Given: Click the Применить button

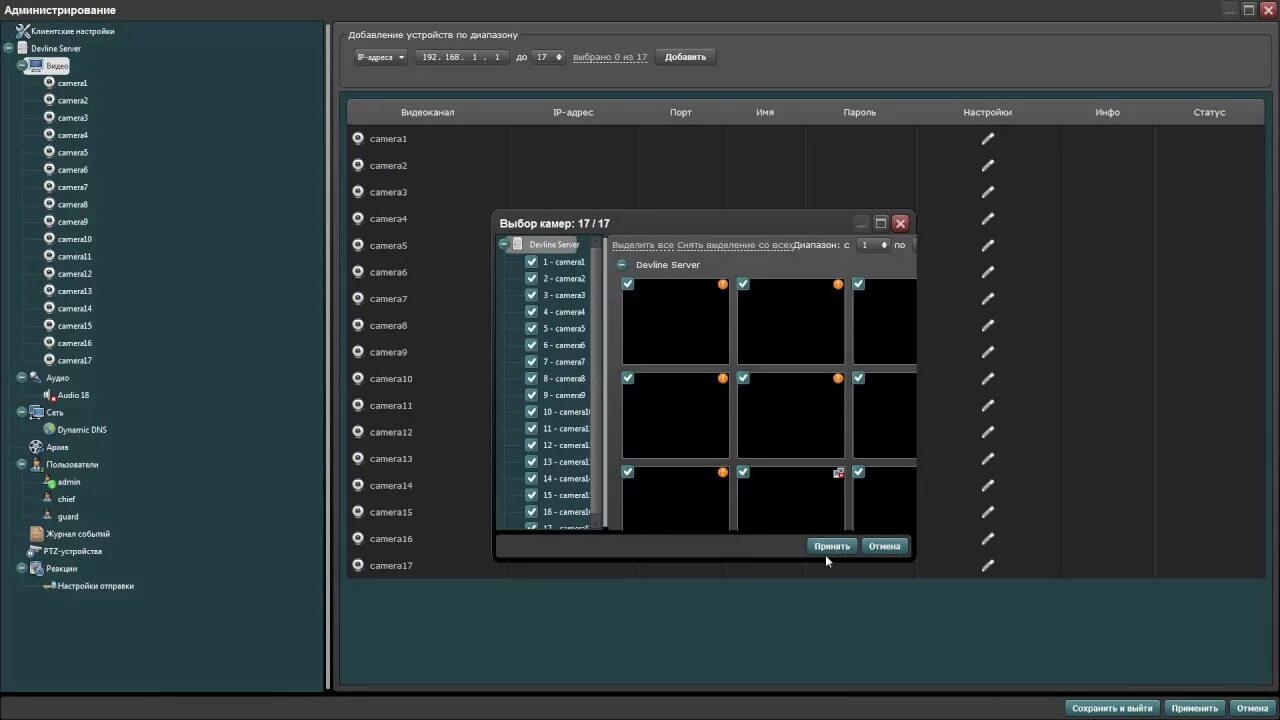Looking at the screenshot, I should point(1196,708).
